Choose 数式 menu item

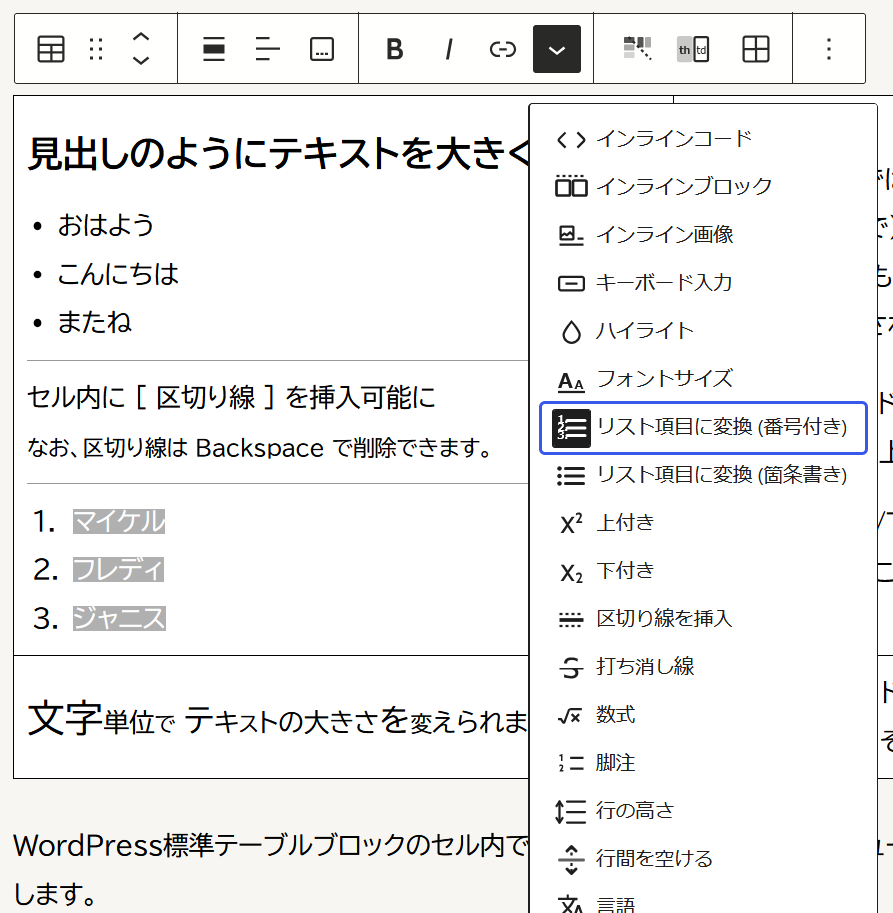pyautogui.click(x=703, y=715)
